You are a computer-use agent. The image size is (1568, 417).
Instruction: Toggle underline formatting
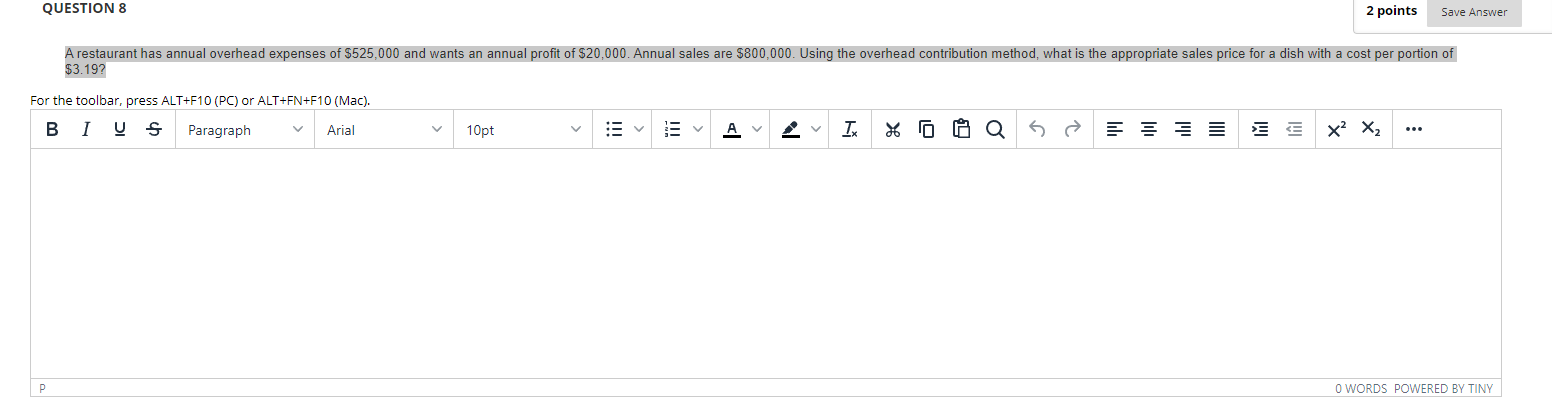120,130
